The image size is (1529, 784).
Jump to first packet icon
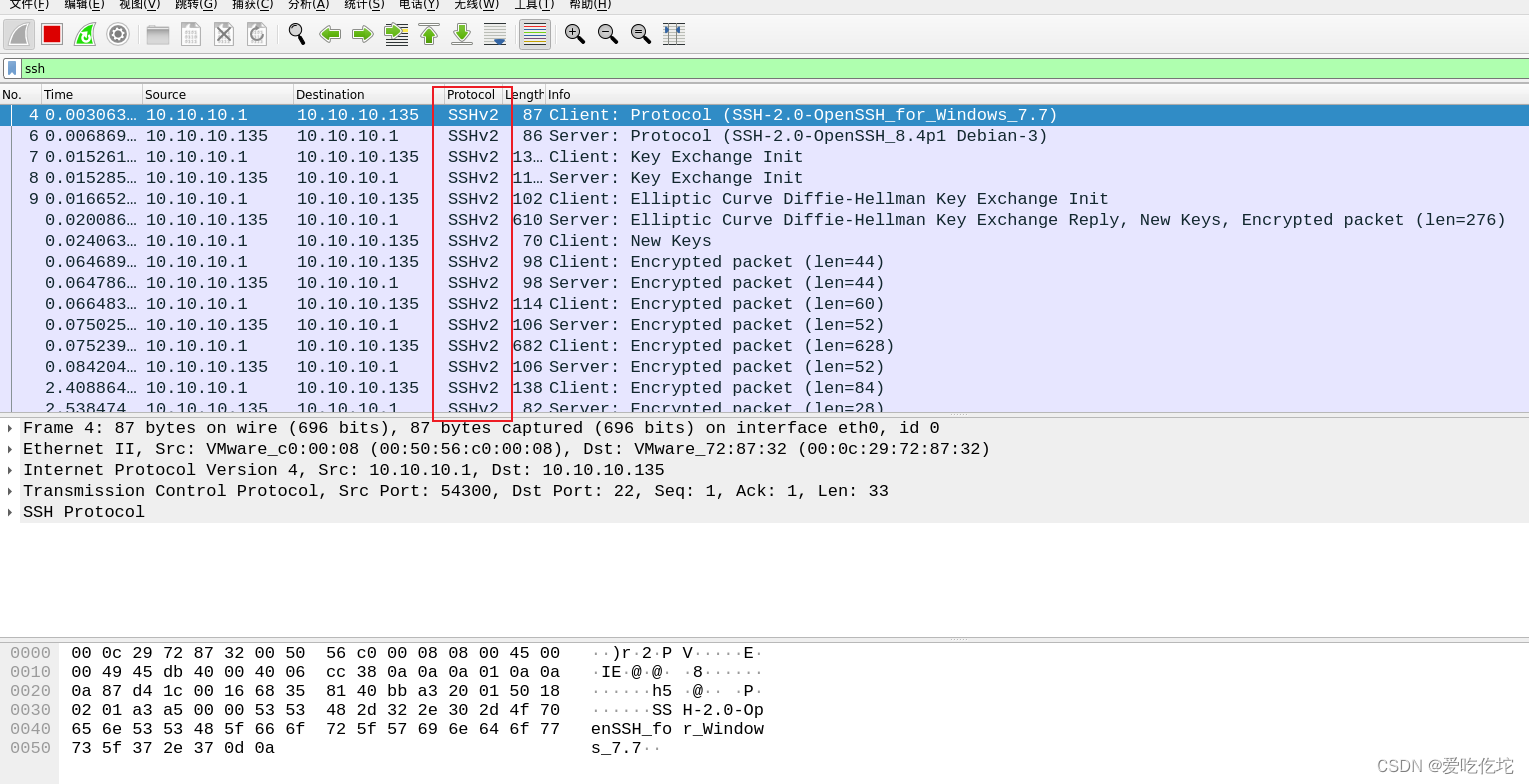tap(429, 34)
